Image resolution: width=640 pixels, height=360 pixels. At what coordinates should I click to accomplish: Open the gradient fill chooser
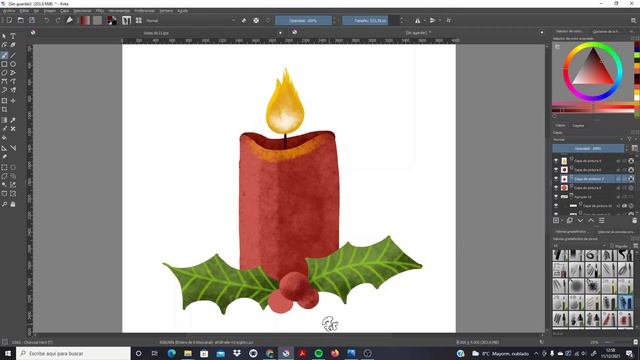pos(85,20)
